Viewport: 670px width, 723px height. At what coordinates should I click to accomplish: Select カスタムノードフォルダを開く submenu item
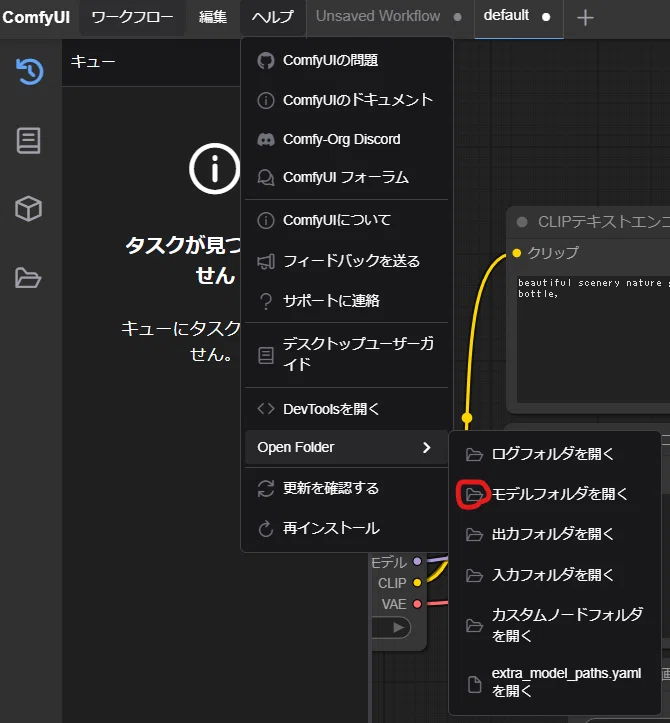pyautogui.click(x=555, y=625)
